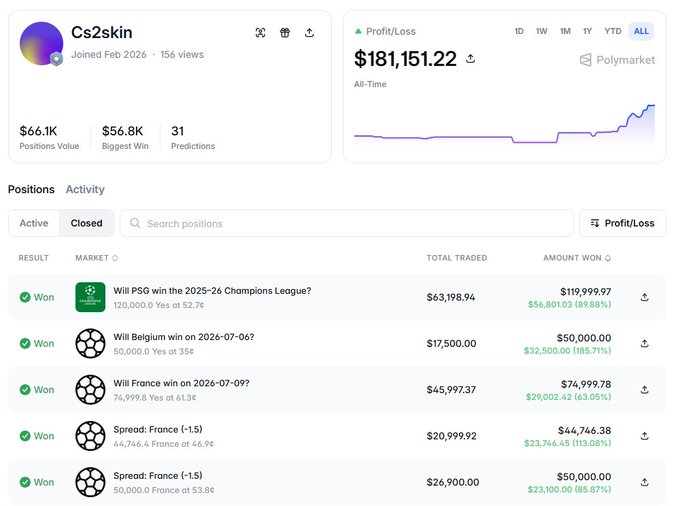Click $44,746.38 amount won
The width and height of the screenshot is (680, 506).
coord(584,431)
